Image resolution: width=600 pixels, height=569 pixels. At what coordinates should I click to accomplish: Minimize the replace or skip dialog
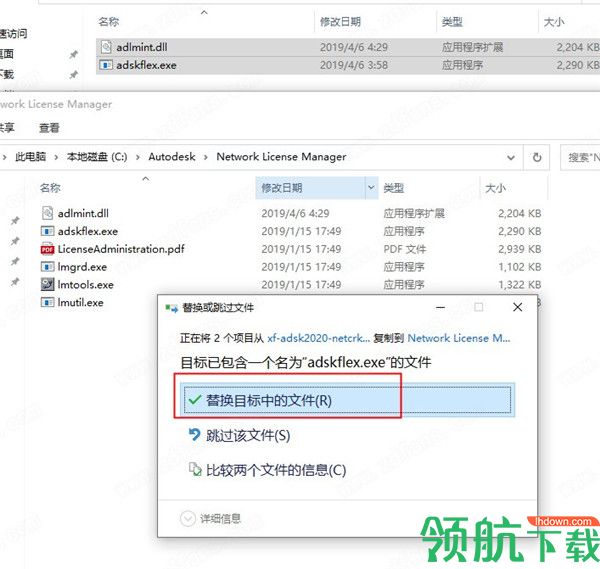point(440,307)
